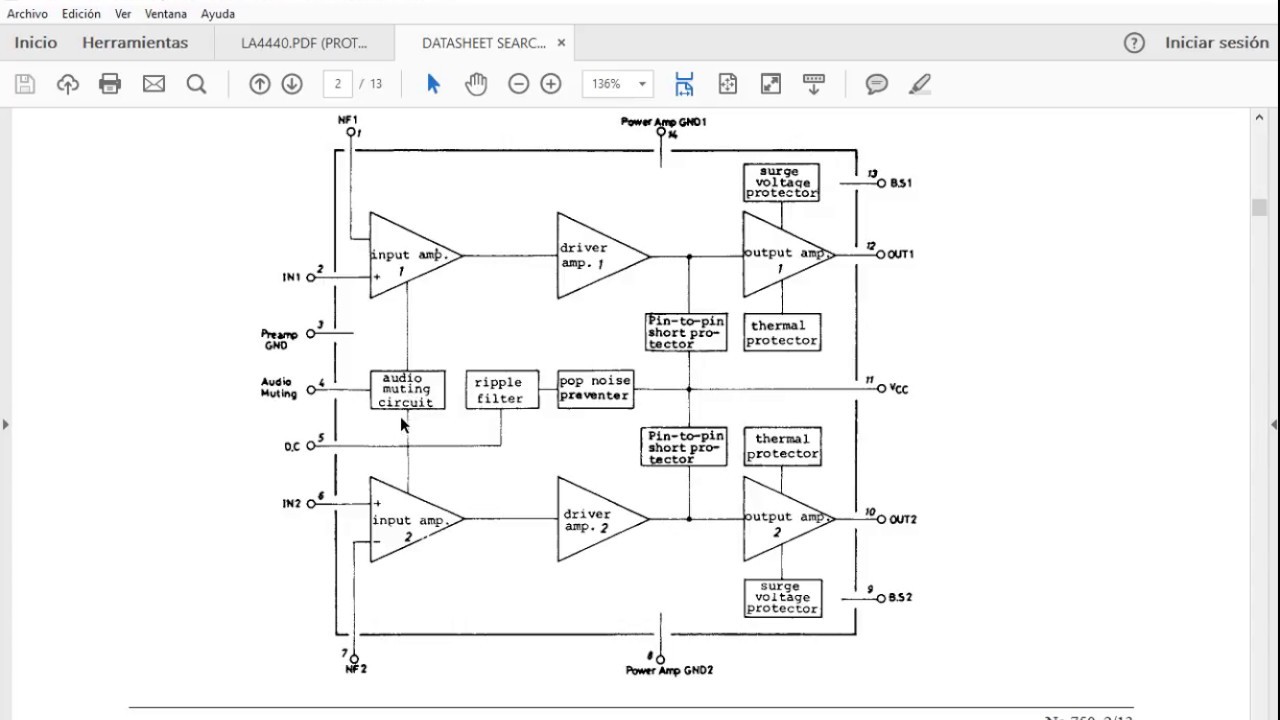
Task: Go to the Inicio view
Action: coord(36,43)
